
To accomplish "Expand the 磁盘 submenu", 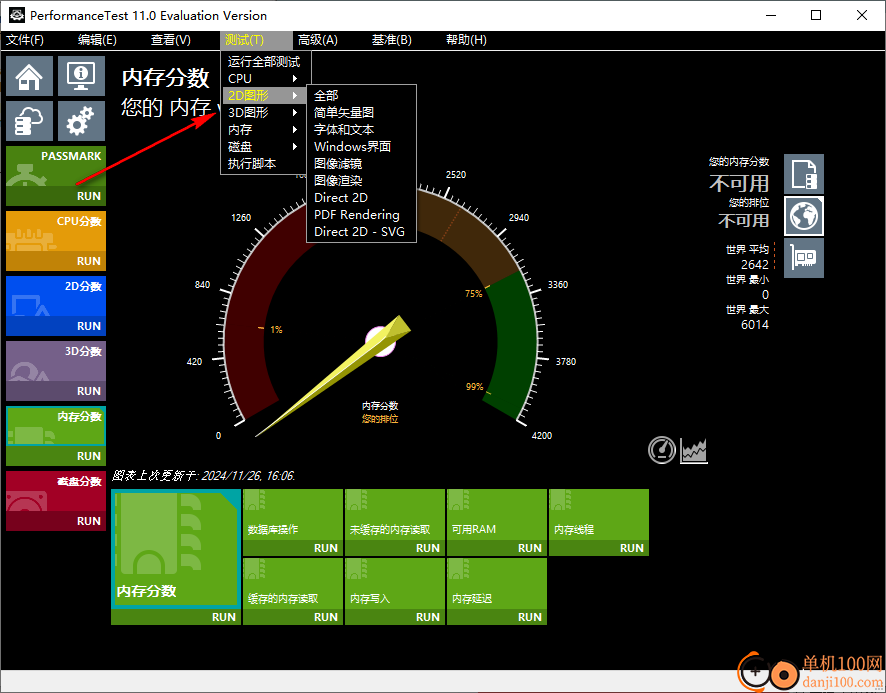I will click(x=266, y=146).
